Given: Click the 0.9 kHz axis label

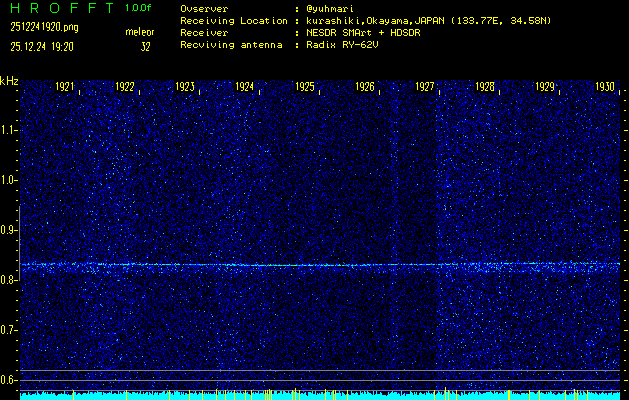Looking at the screenshot, I should [x=8, y=230].
